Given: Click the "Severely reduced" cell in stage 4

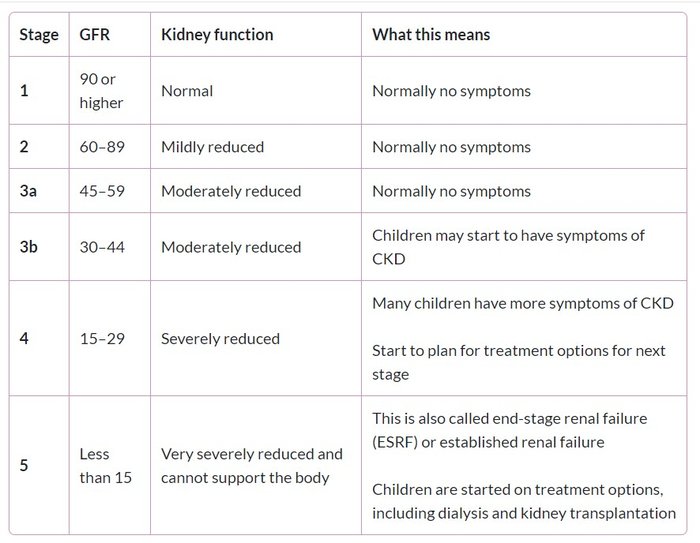Looking at the screenshot, I should coord(220,339).
